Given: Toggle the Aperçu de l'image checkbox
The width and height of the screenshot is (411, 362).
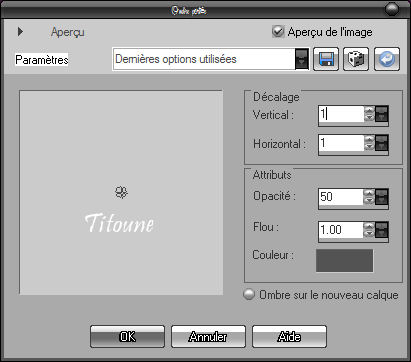Looking at the screenshot, I should (x=278, y=32).
